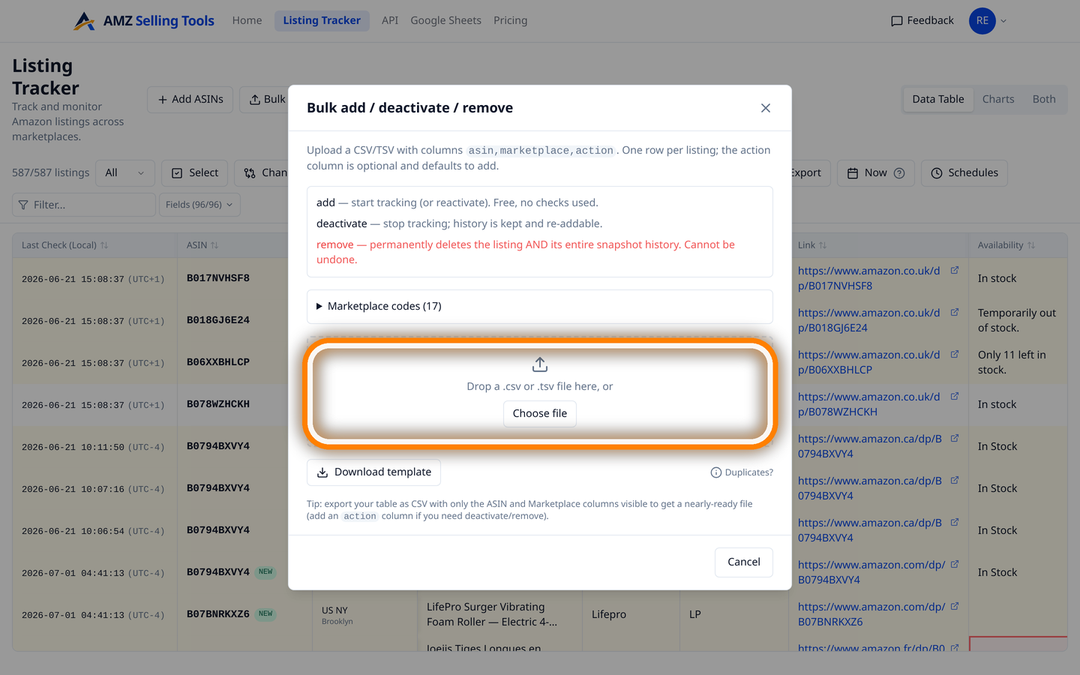Image resolution: width=1080 pixels, height=675 pixels.
Task: Click the Choose file button
Action: [540, 413]
